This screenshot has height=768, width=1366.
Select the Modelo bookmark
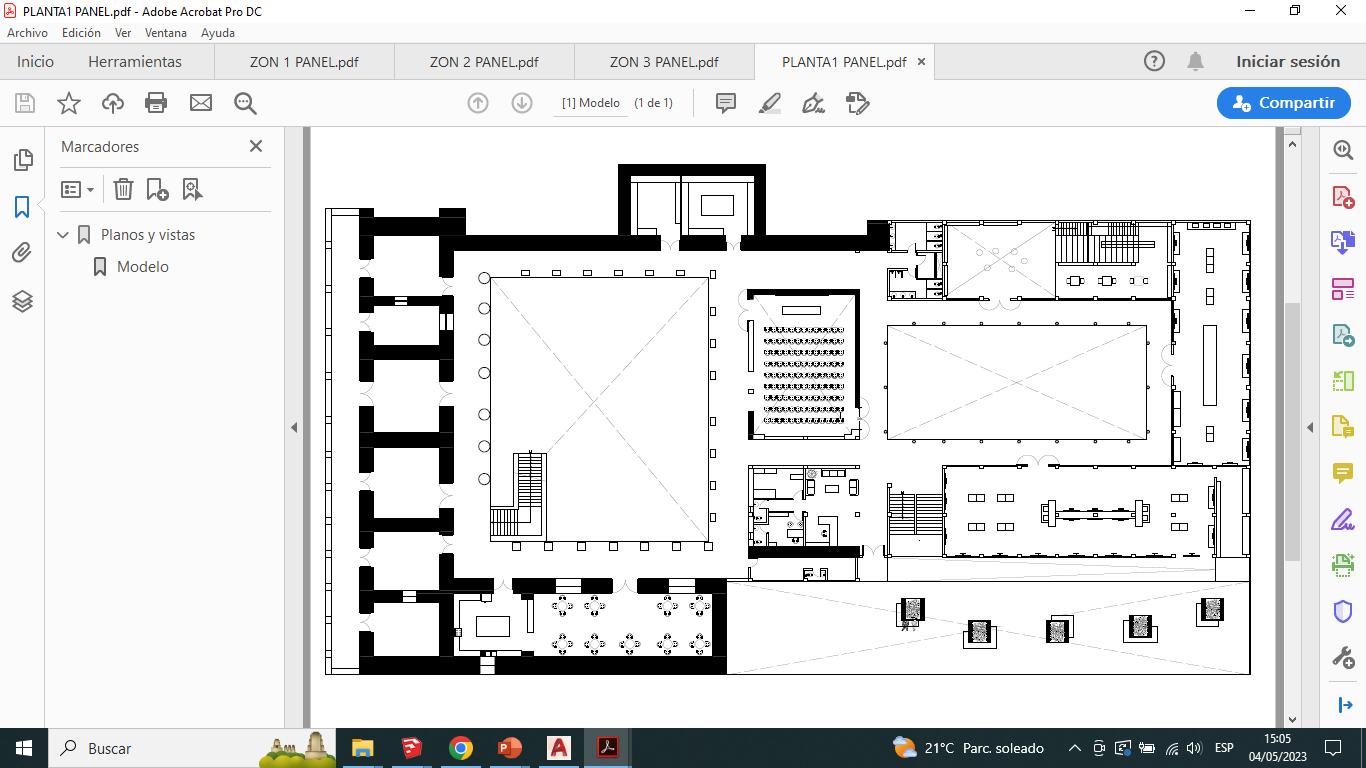pyautogui.click(x=143, y=267)
